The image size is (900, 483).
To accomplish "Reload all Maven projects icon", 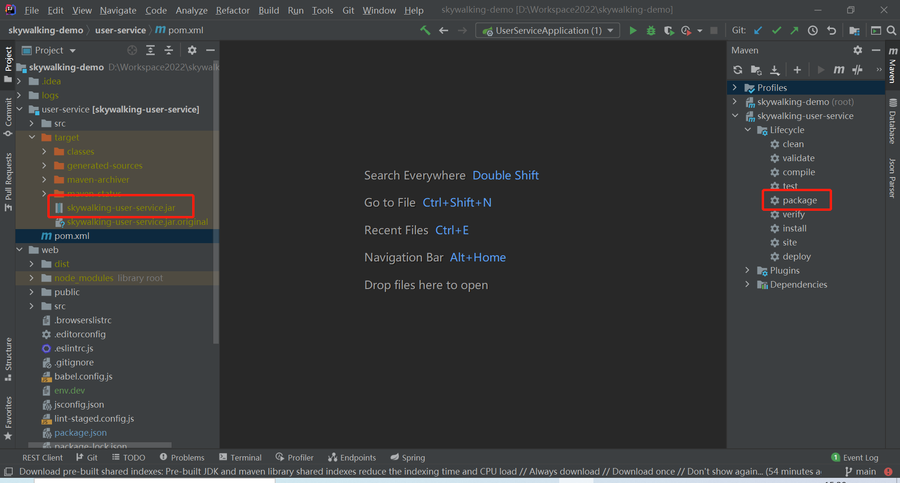I will pos(738,70).
